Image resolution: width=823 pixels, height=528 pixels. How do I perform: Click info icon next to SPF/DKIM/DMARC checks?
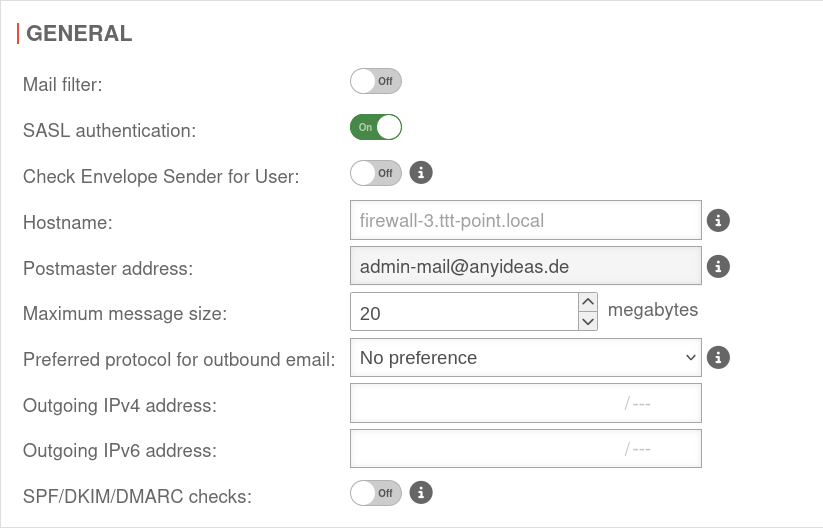(422, 492)
